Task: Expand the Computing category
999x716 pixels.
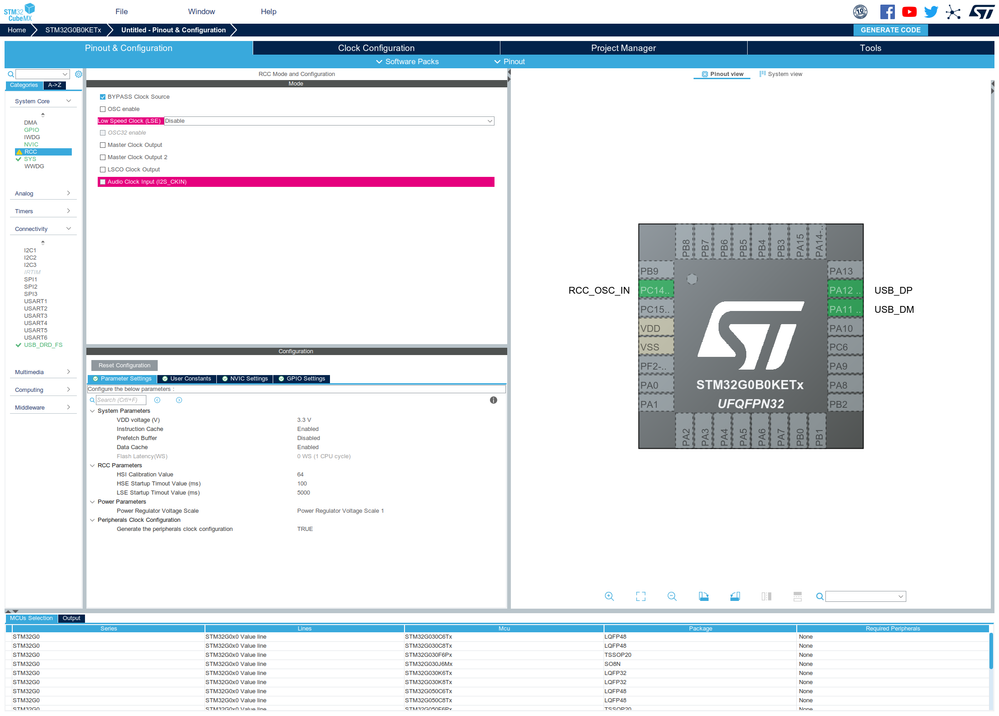Action: [x=68, y=389]
